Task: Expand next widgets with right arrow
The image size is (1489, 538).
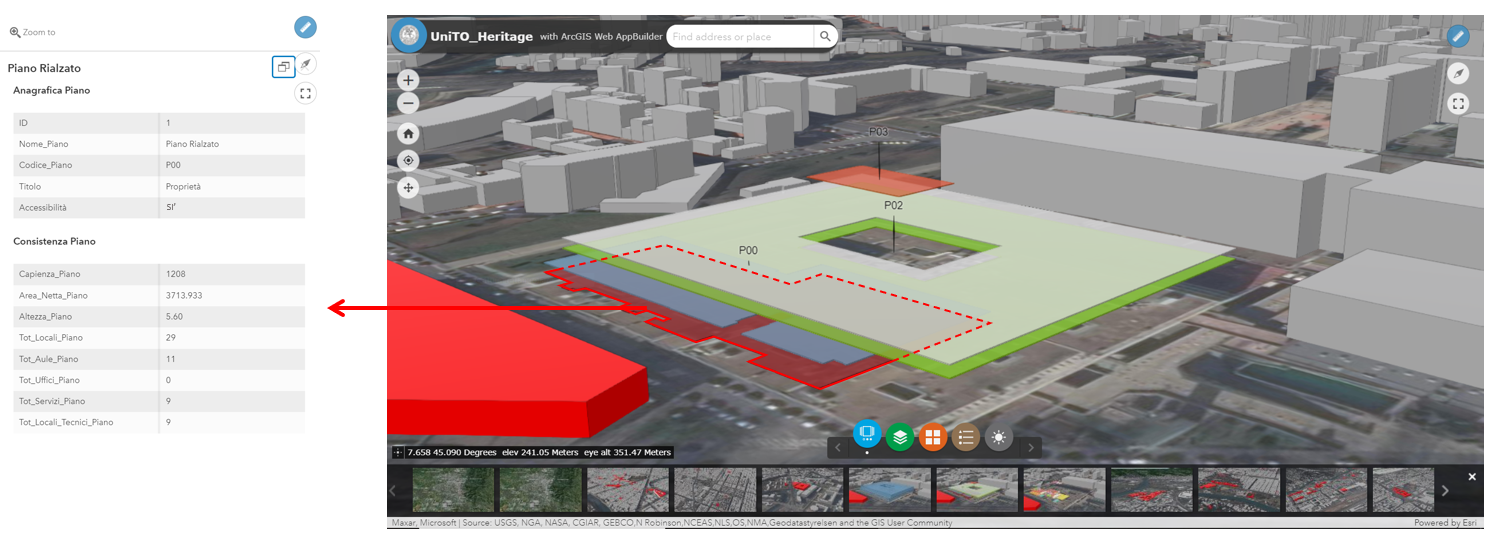Action: [x=1031, y=447]
